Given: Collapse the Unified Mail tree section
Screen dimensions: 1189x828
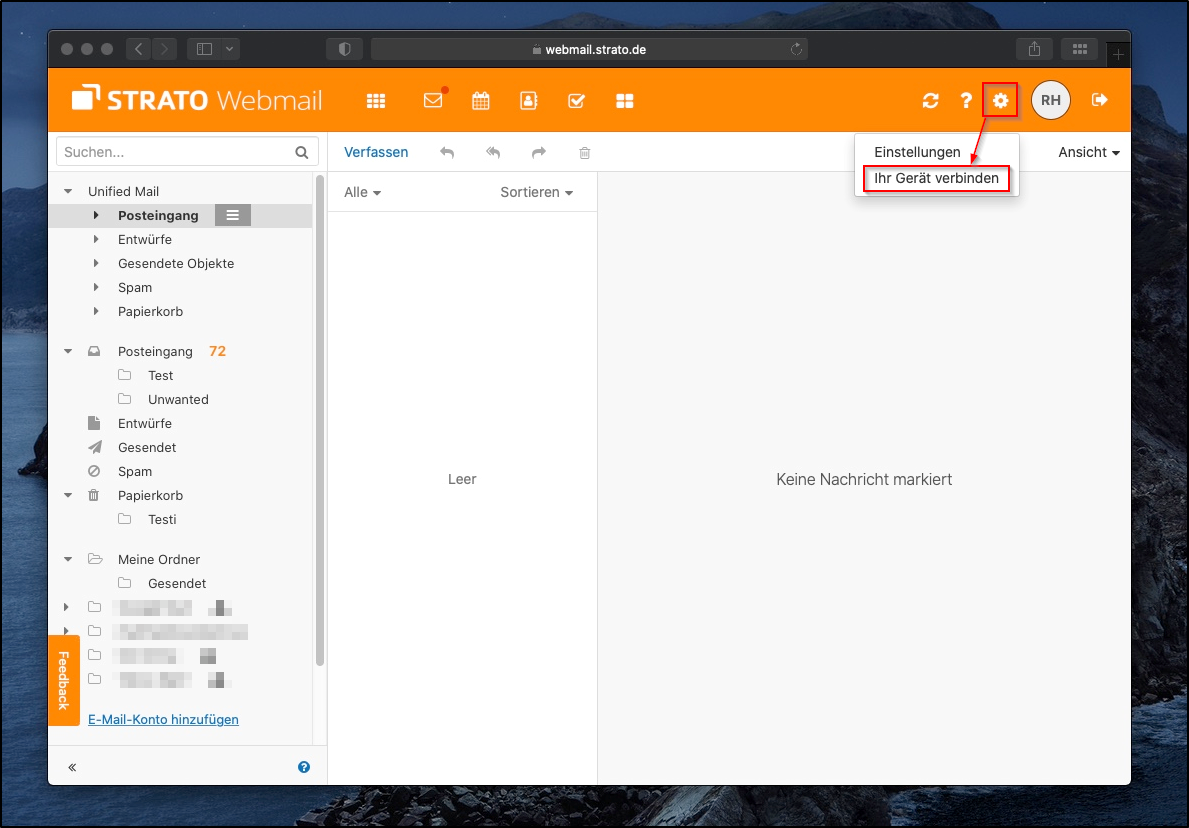Looking at the screenshot, I should [x=68, y=191].
